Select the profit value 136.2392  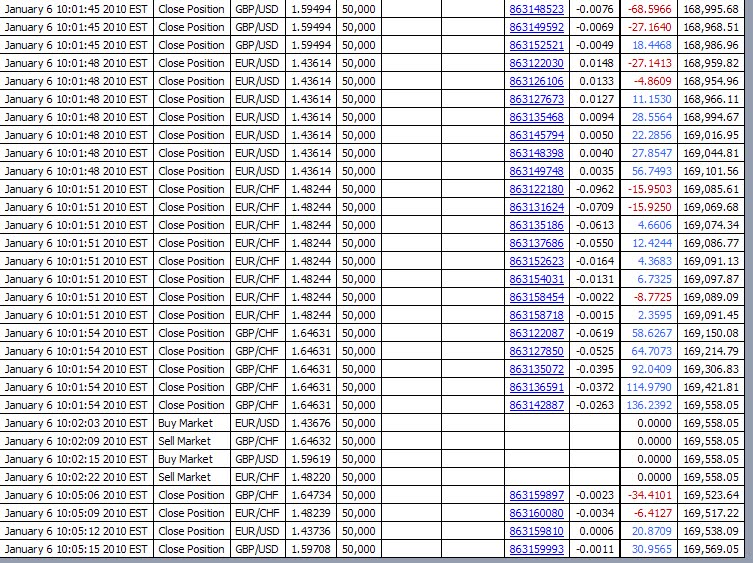(649, 405)
